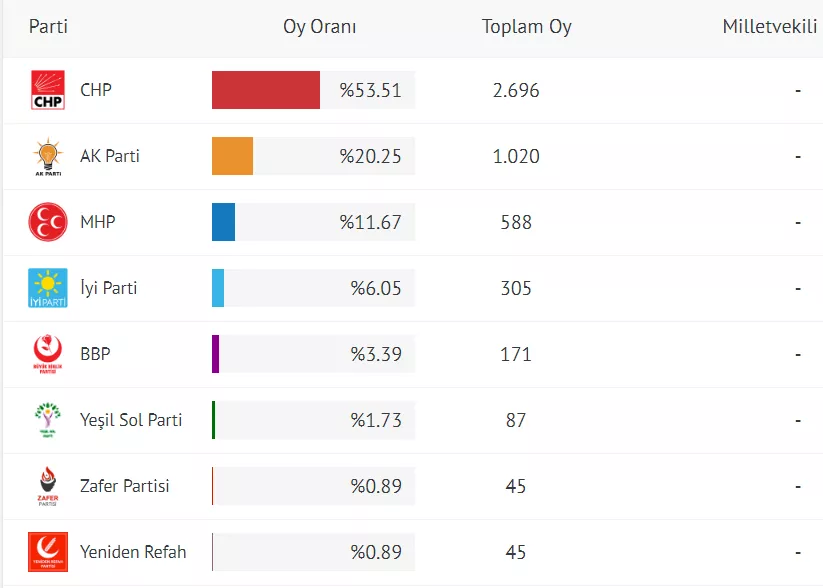This screenshot has height=588, width=823.
Task: Click the blue MHP vote bar
Action: click(x=223, y=222)
